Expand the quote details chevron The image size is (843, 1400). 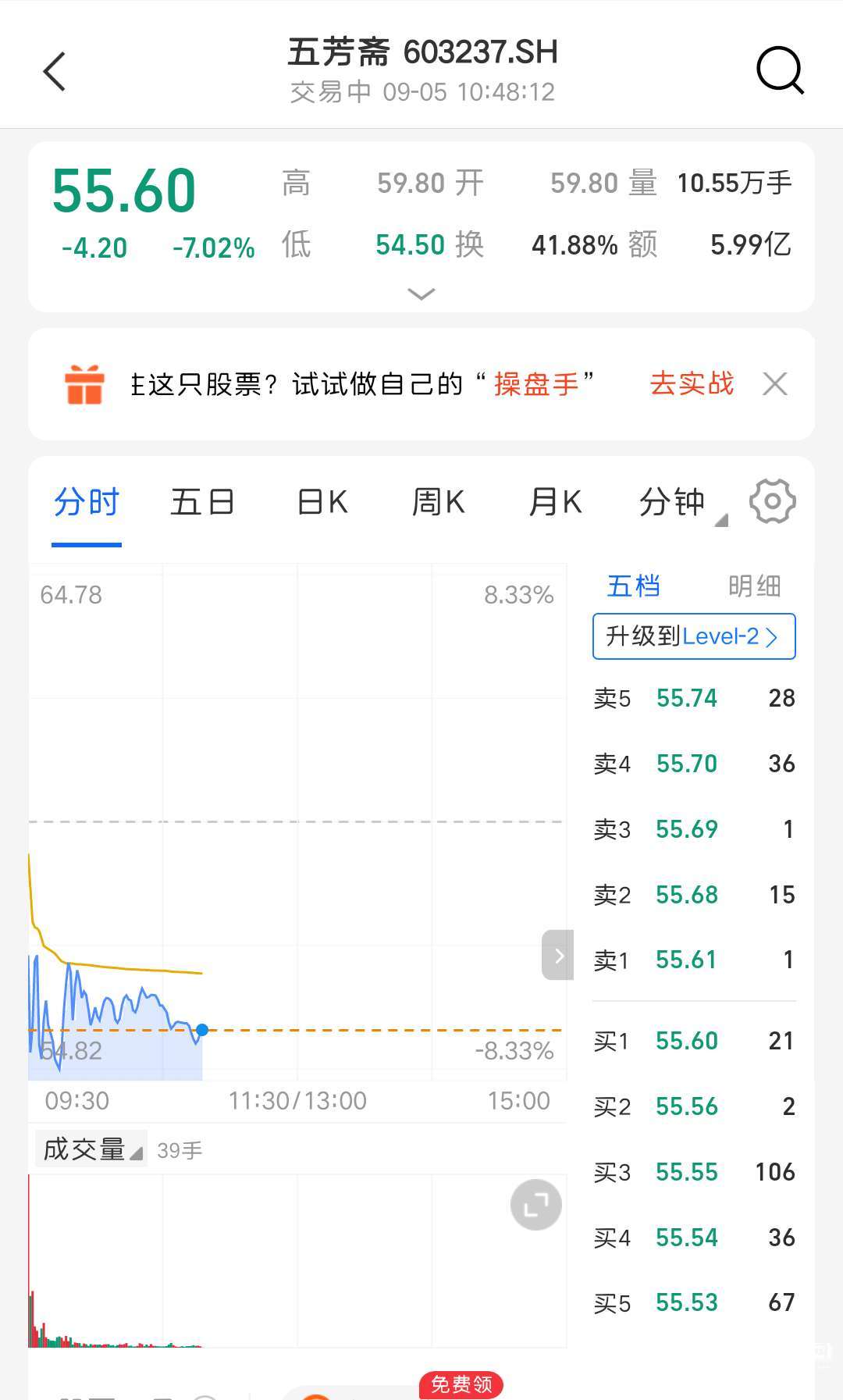(x=421, y=294)
